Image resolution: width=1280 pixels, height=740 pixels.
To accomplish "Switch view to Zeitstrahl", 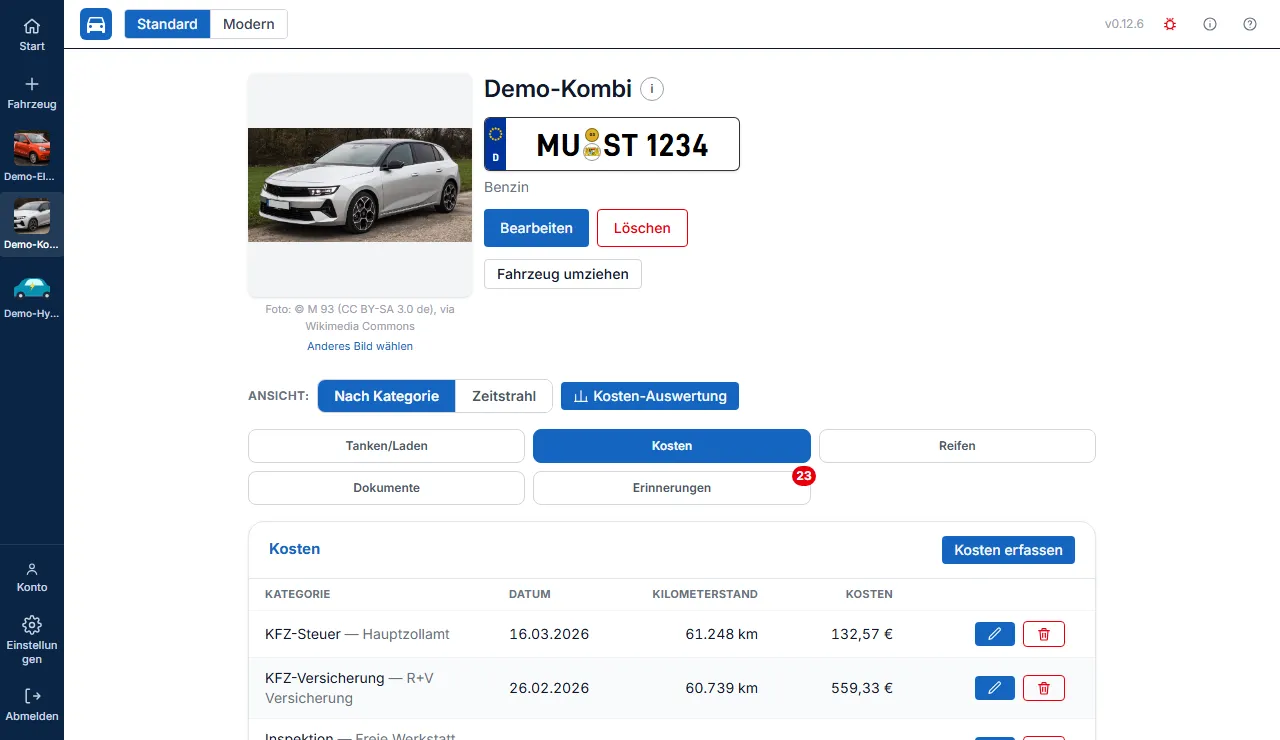I will click(504, 396).
